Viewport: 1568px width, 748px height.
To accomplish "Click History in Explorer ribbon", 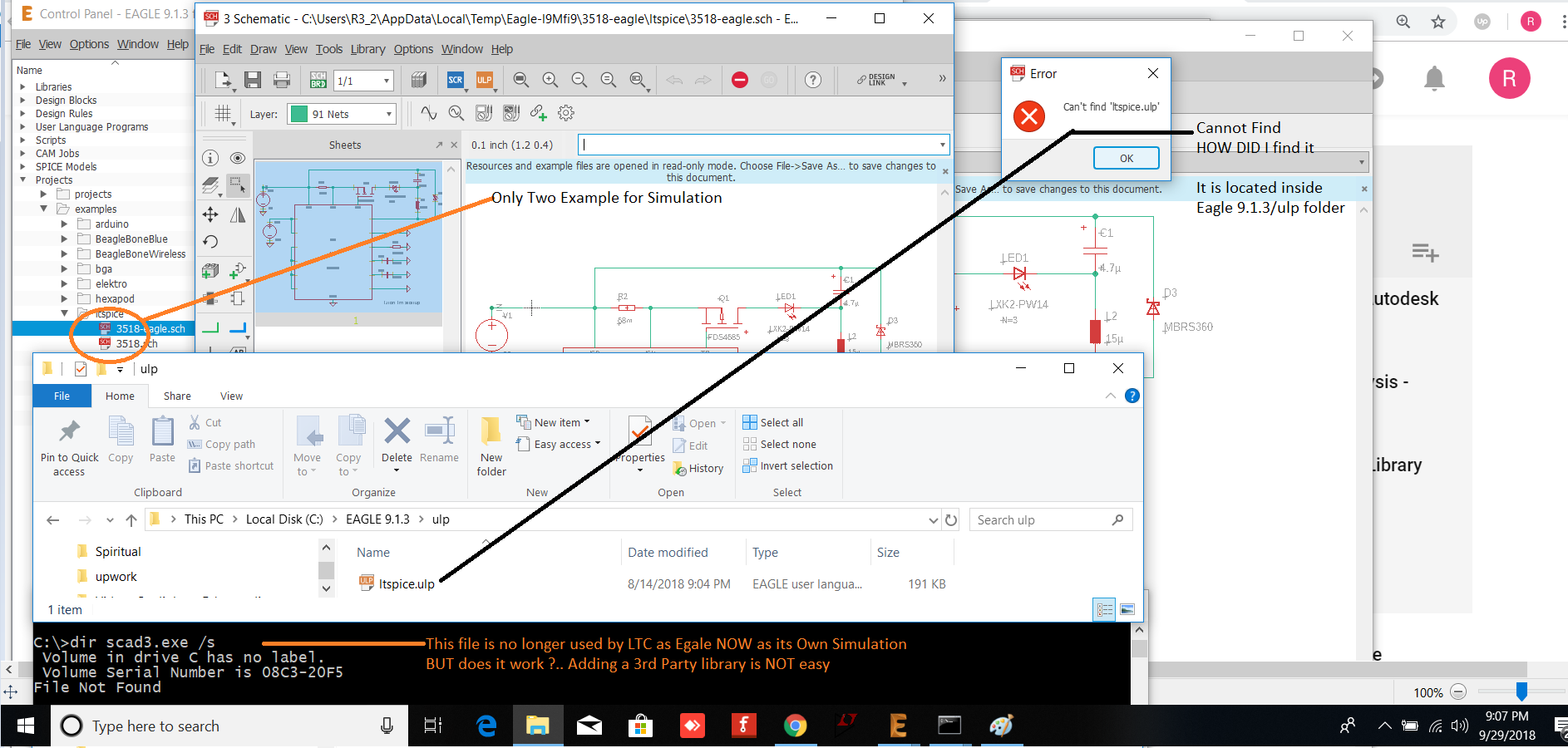I will (698, 468).
